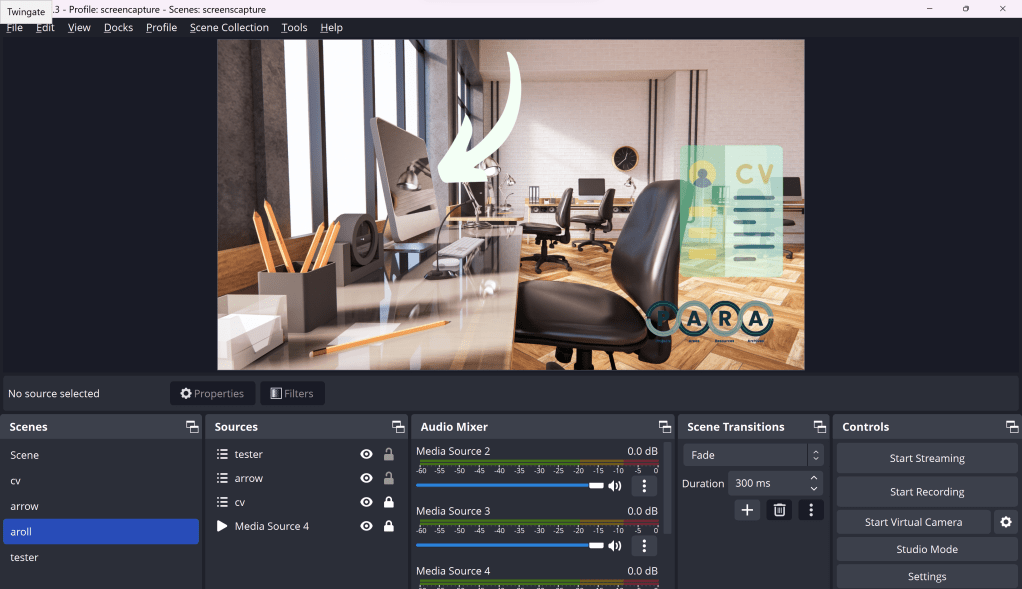
Task: Open Media Source 2 options three-dot menu
Action: pyautogui.click(x=644, y=486)
